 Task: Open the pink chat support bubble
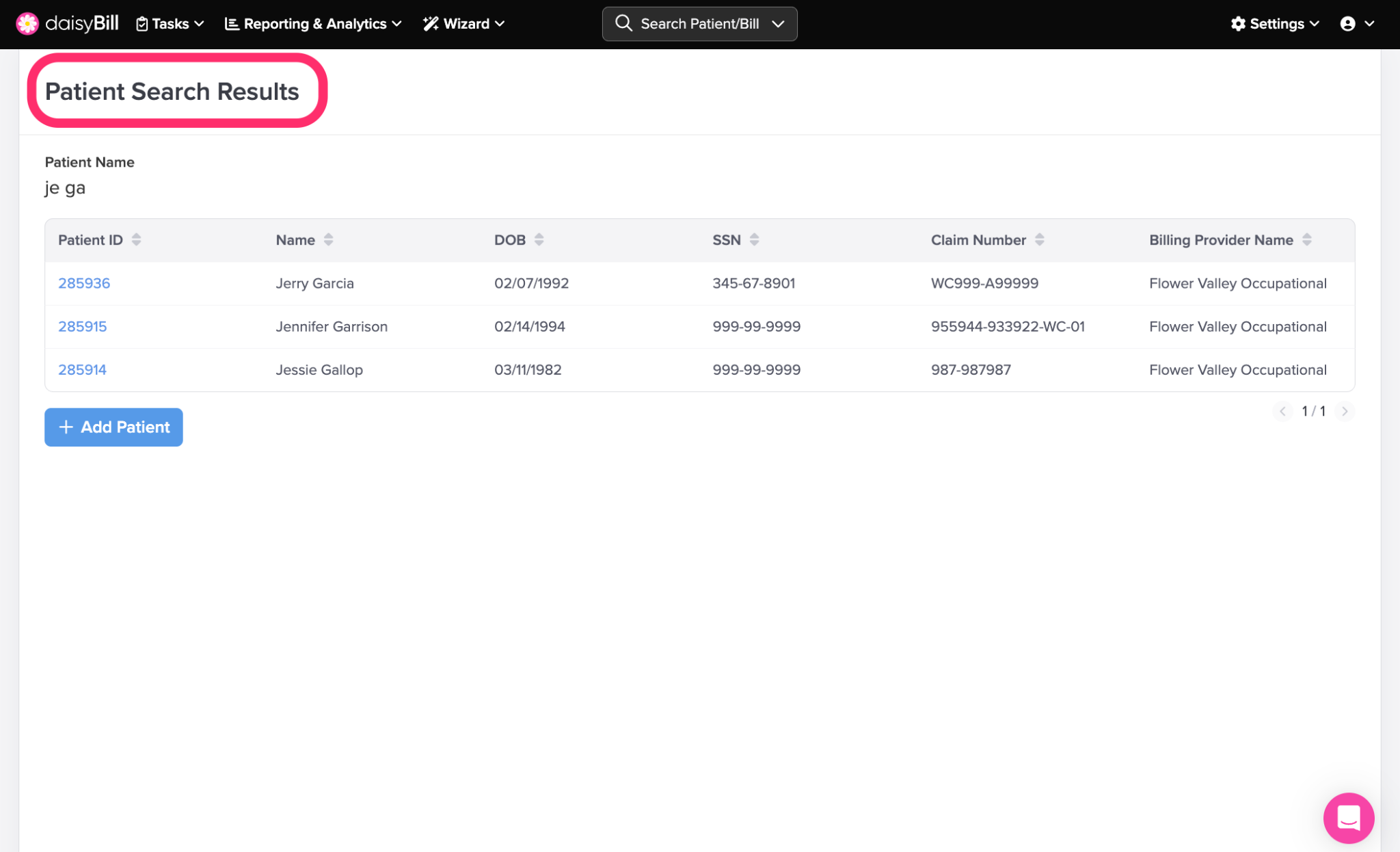1348,817
